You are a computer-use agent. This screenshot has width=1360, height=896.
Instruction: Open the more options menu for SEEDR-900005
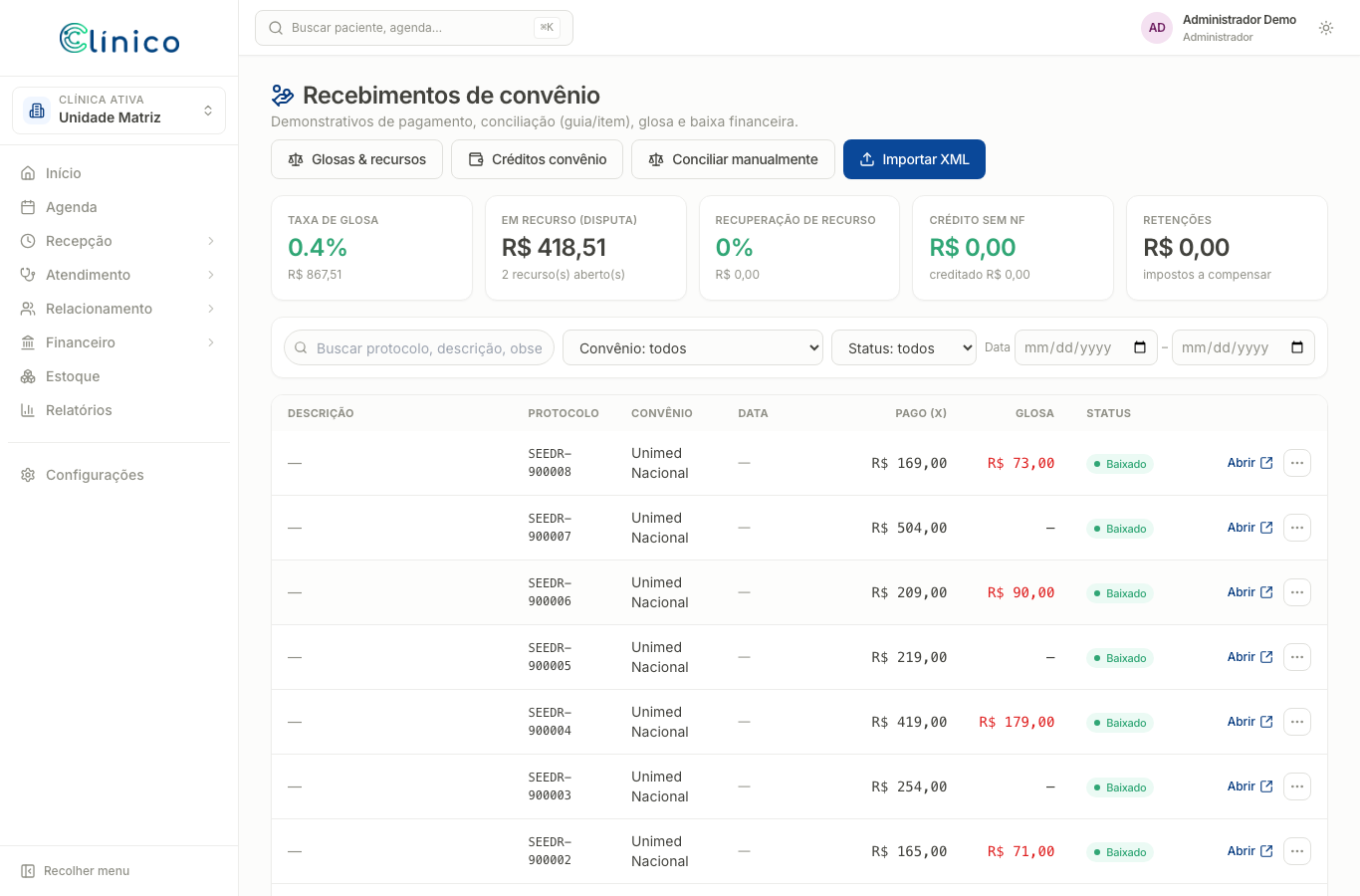pyautogui.click(x=1297, y=657)
